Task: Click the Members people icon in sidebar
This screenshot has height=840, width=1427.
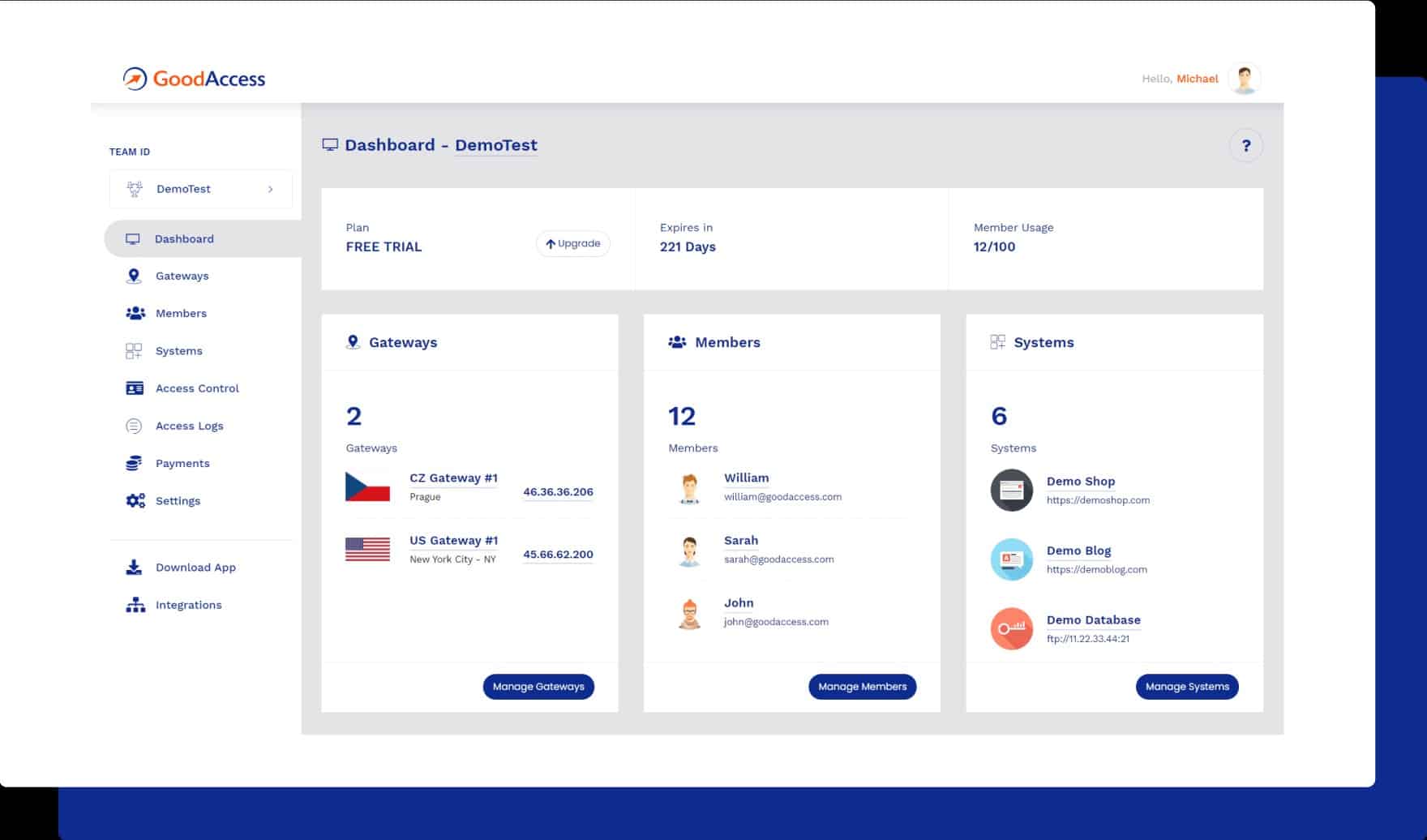Action: coord(135,313)
